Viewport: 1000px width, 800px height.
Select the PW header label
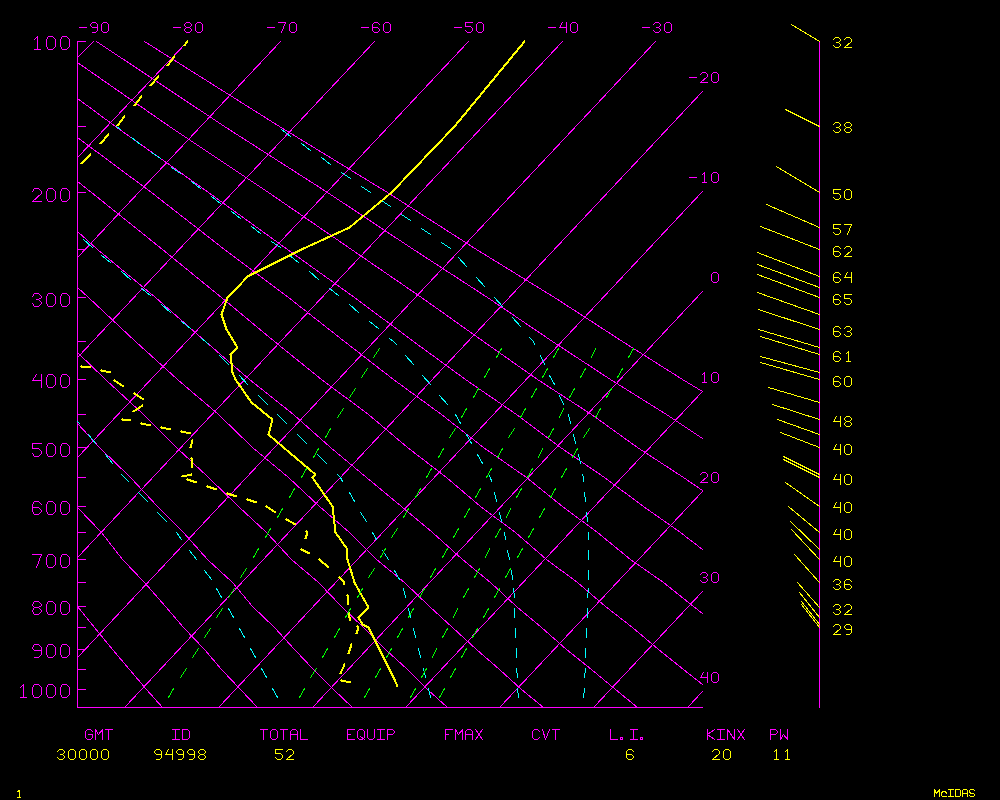pyautogui.click(x=779, y=735)
